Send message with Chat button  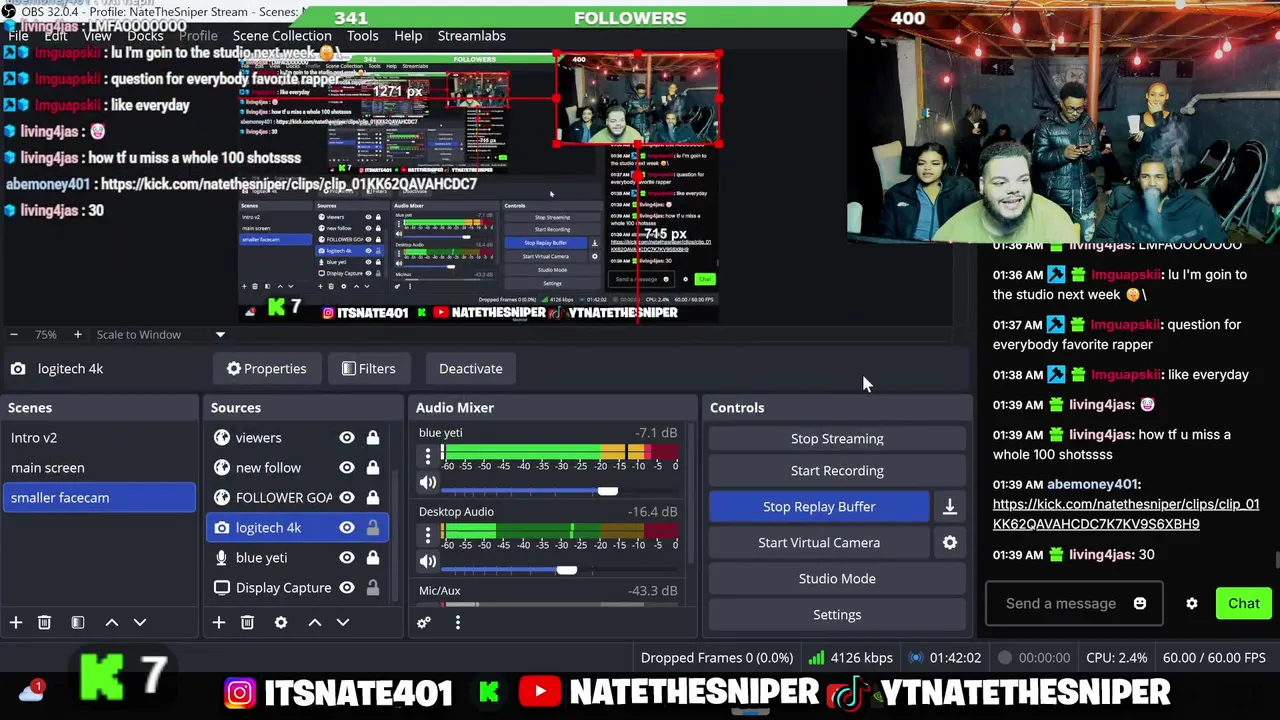click(x=1244, y=604)
